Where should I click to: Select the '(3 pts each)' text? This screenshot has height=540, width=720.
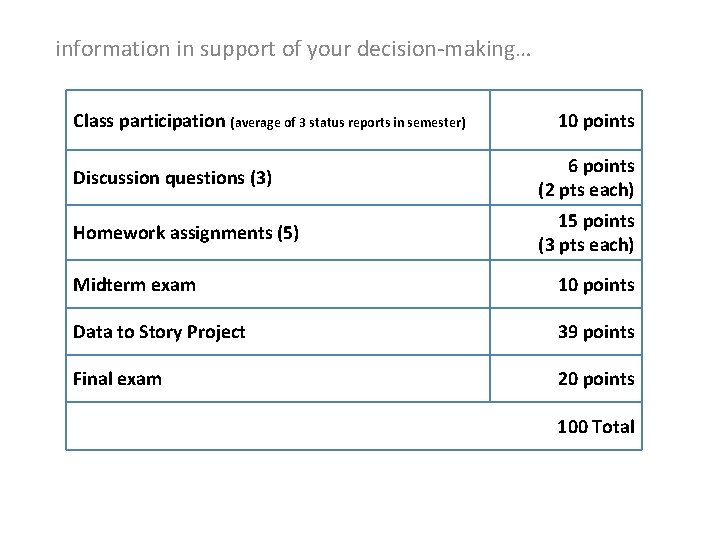click(x=586, y=245)
